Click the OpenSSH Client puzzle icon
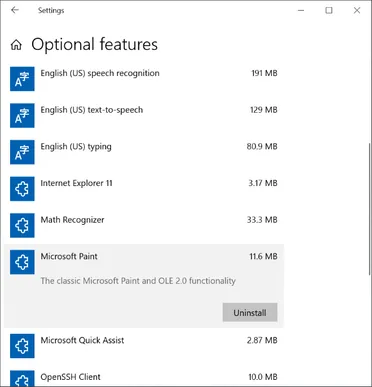The image size is (372, 387). 22,379
